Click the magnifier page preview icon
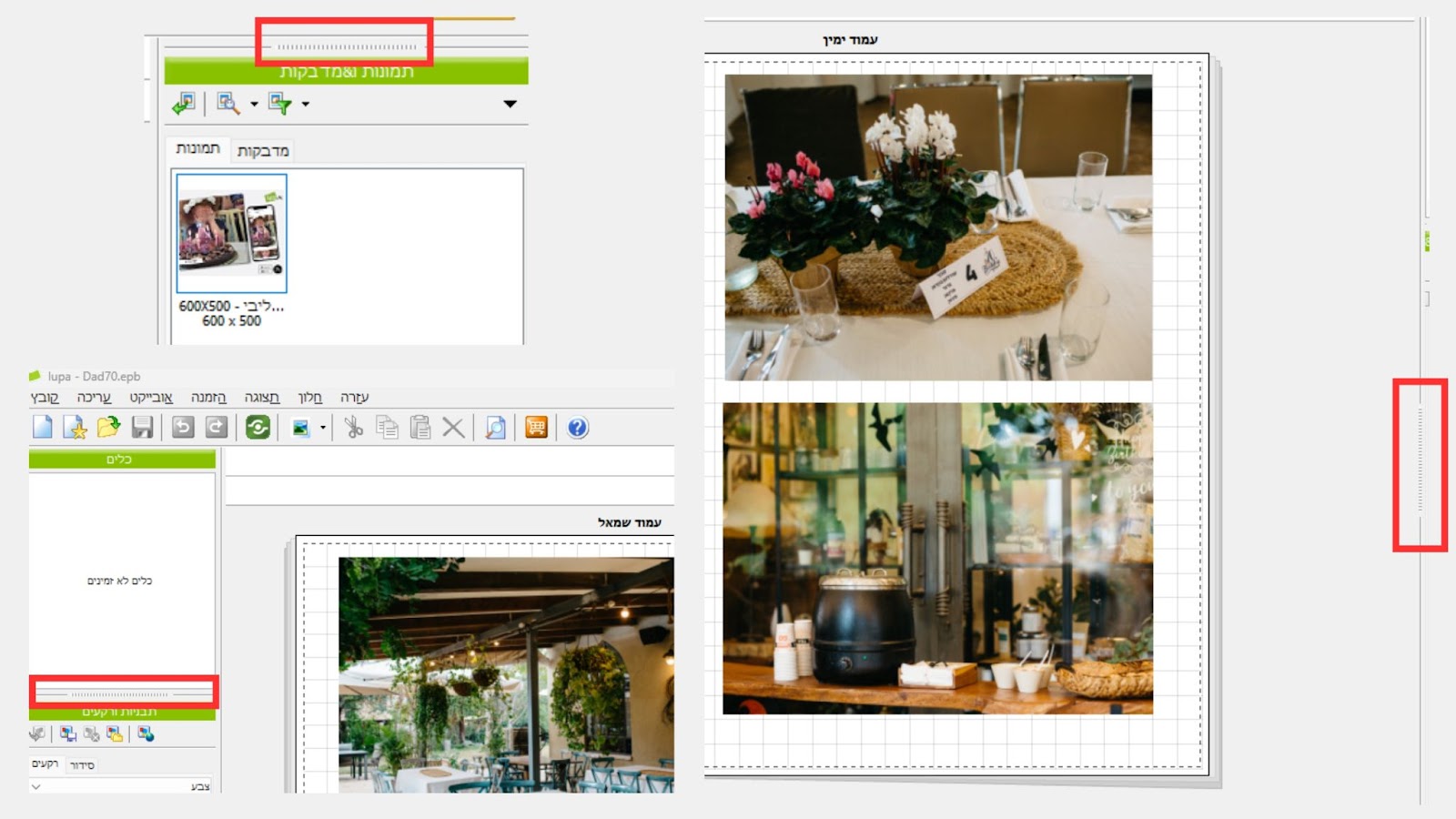 (x=495, y=427)
